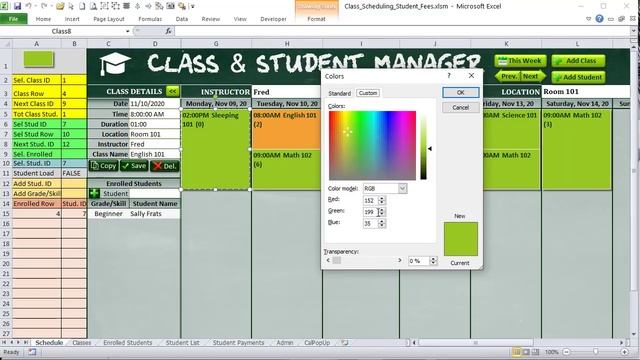This screenshot has height=360, width=640.
Task: Click the Open folder icon in the quick access toolbar
Action: click(60, 6)
